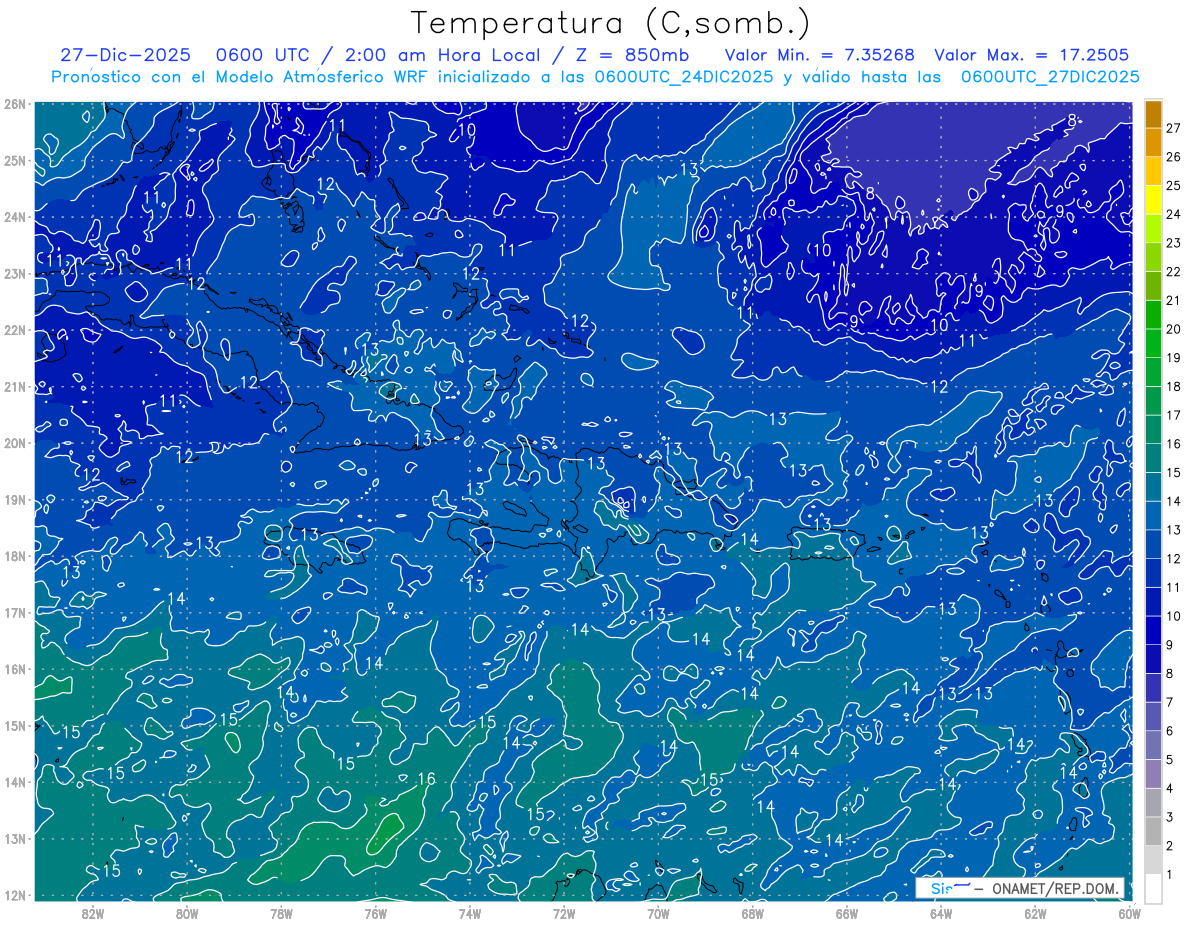Click the 66W longitude axis label
1200x927 pixels.
[x=846, y=912]
